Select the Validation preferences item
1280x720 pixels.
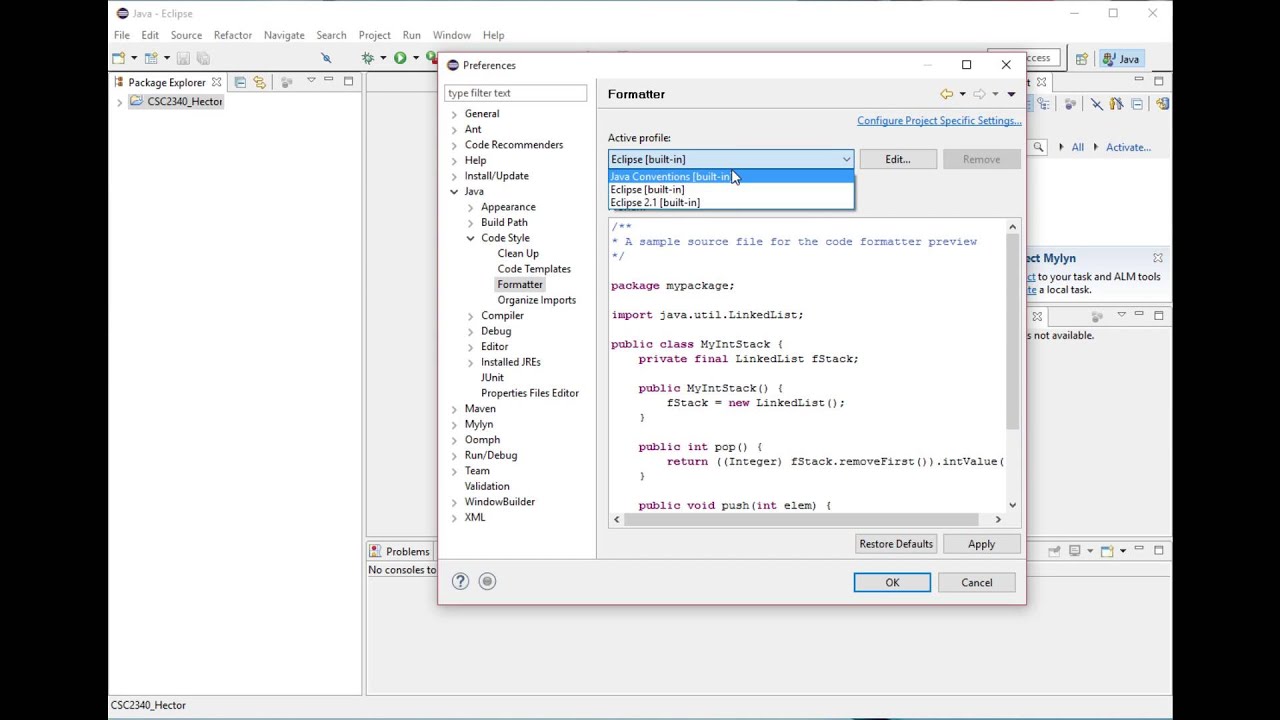pos(487,486)
